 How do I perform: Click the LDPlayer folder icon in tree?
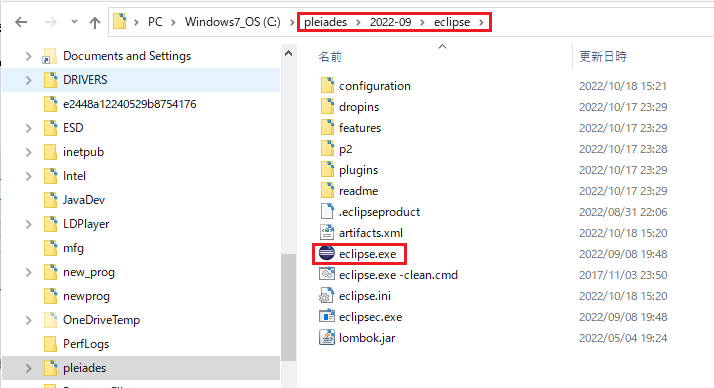tap(51, 224)
